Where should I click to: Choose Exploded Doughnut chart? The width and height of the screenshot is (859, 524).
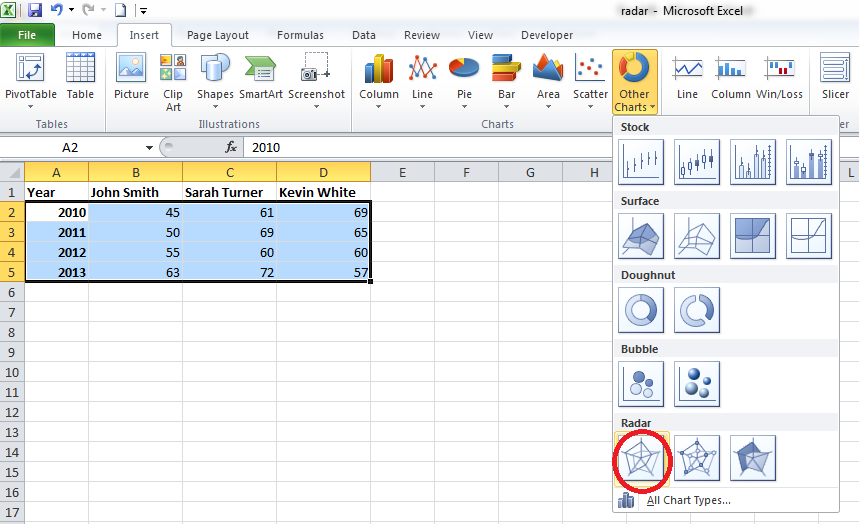click(x=697, y=310)
